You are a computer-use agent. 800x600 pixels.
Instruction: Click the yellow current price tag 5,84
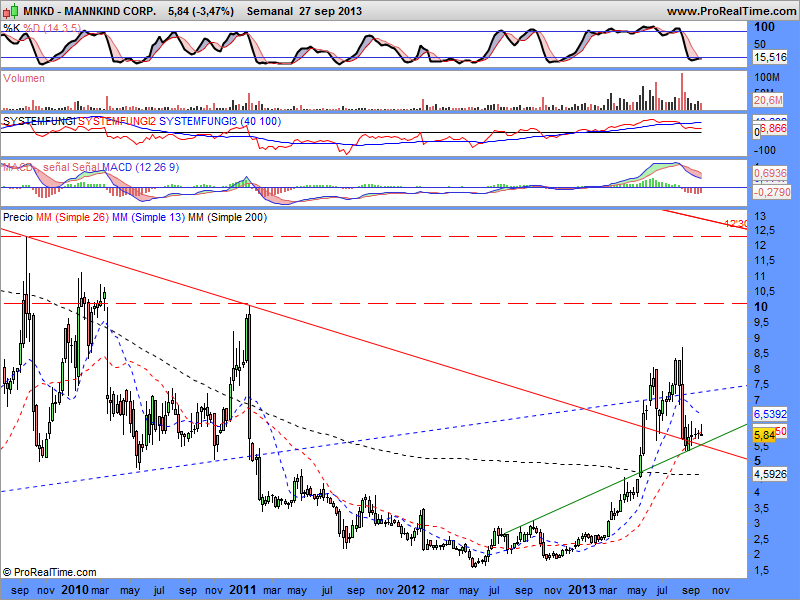pyautogui.click(x=764, y=435)
